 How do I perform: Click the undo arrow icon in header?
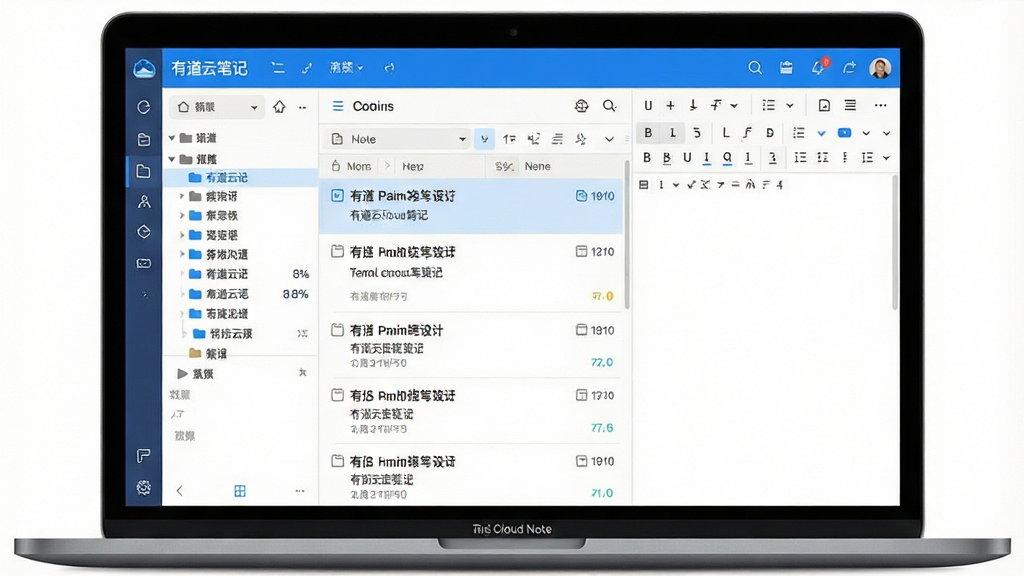coord(389,67)
